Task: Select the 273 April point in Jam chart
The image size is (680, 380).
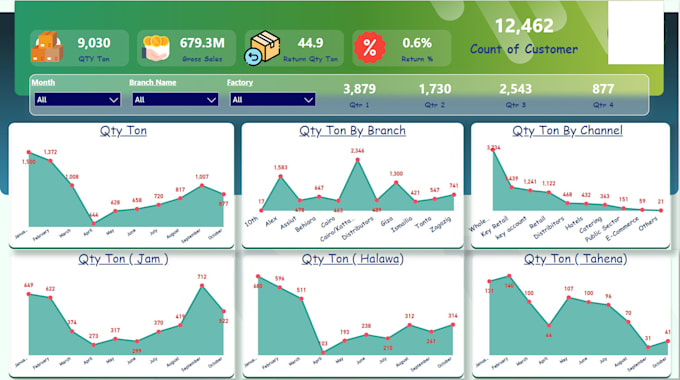Action: (94, 345)
